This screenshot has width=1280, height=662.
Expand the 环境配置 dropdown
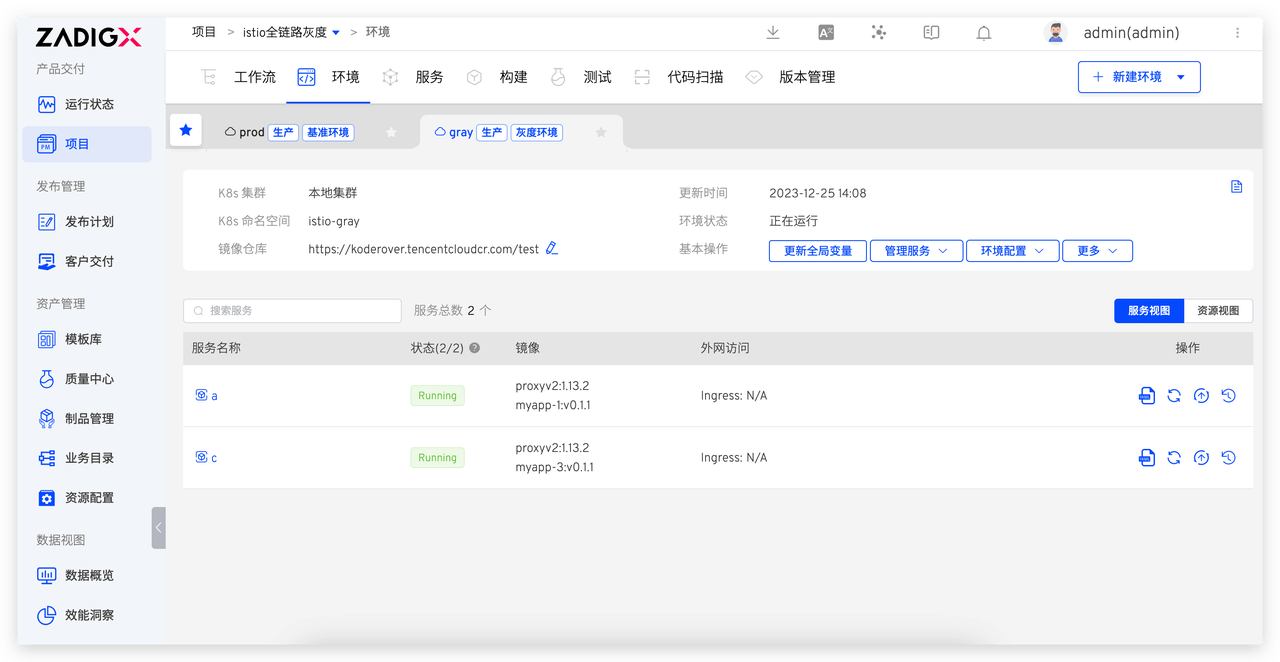(x=1012, y=251)
